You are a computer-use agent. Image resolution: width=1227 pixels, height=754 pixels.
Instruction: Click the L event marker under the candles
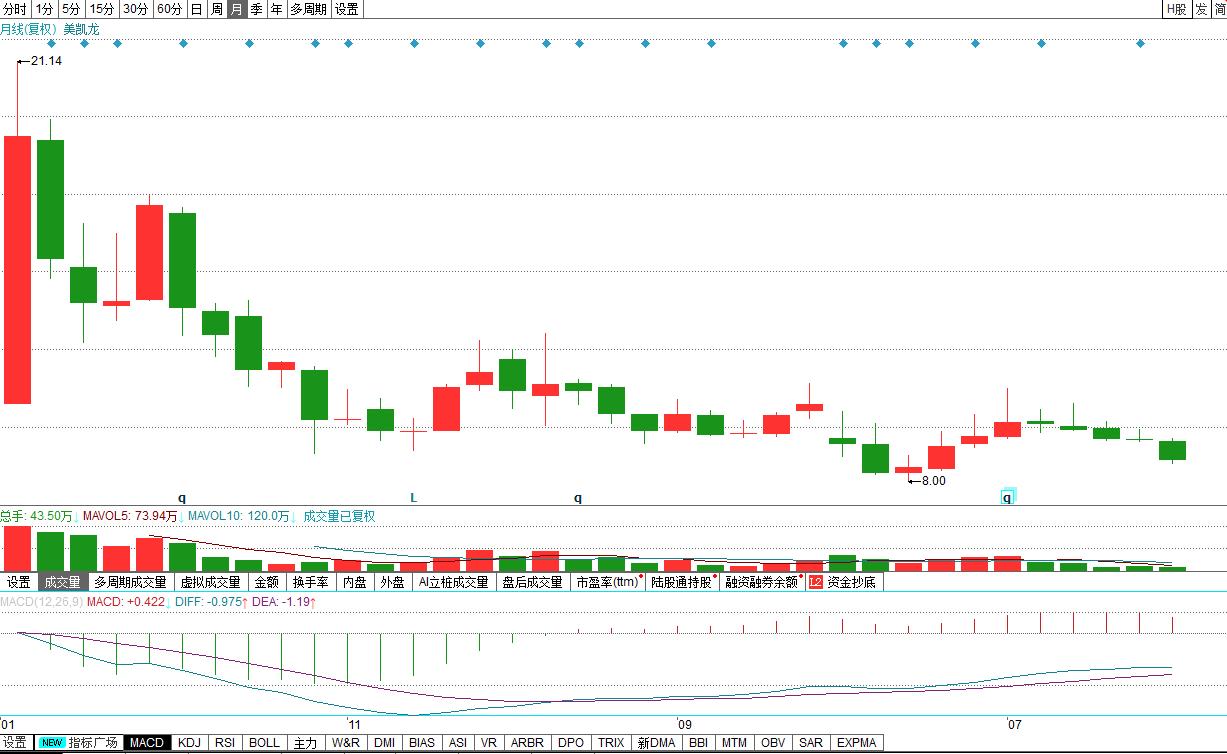pyautogui.click(x=413, y=497)
